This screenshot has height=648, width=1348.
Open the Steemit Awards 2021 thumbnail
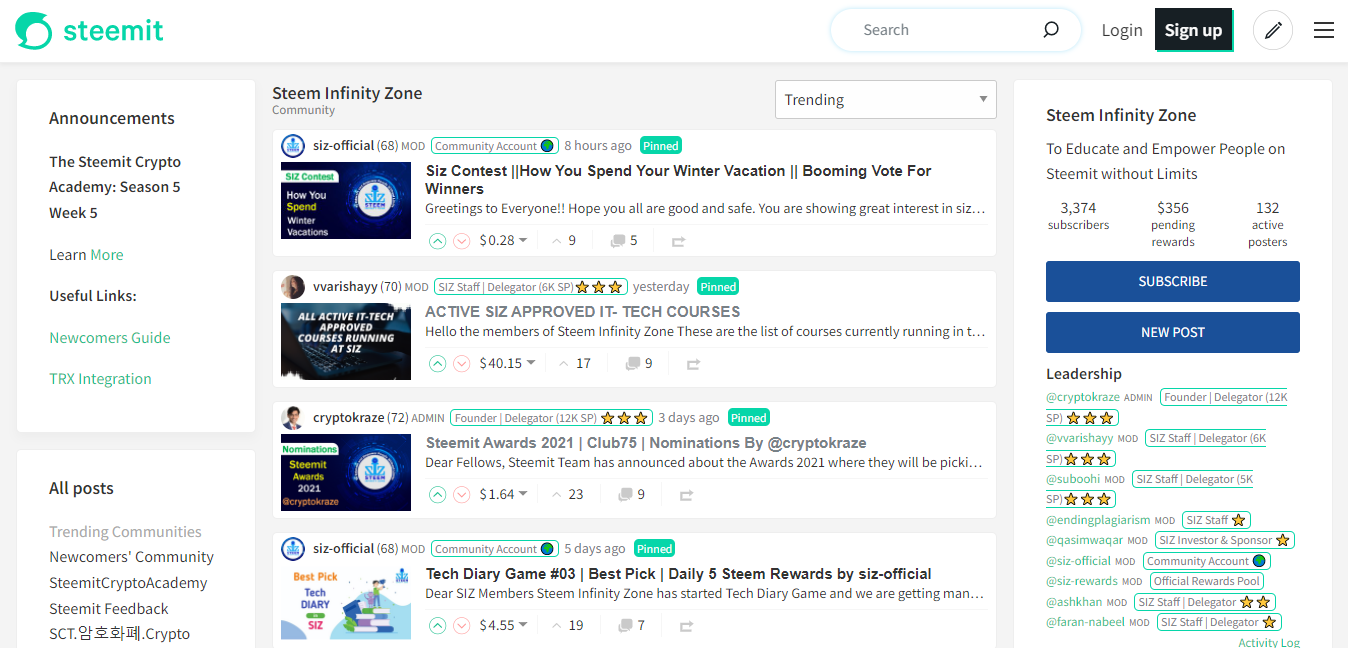346,472
